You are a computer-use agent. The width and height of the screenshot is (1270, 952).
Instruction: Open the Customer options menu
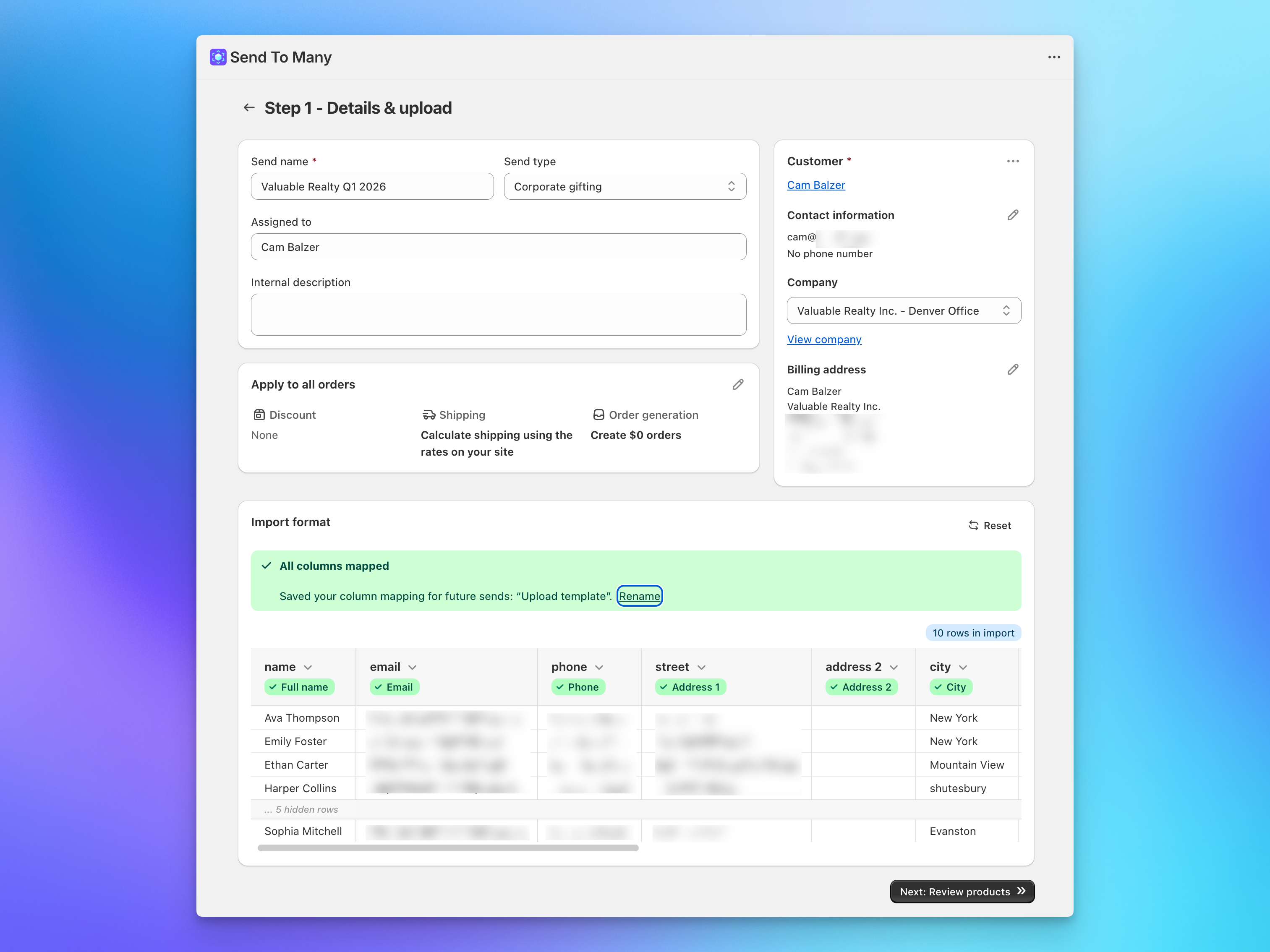[x=1013, y=161]
